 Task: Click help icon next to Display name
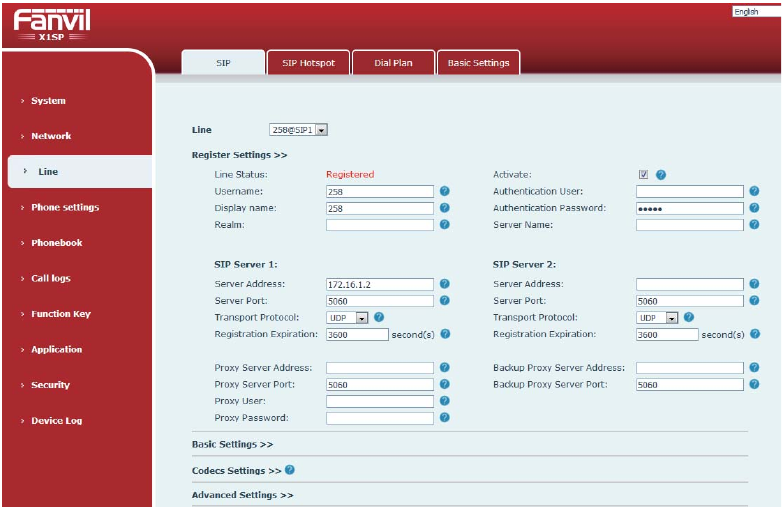click(x=445, y=208)
